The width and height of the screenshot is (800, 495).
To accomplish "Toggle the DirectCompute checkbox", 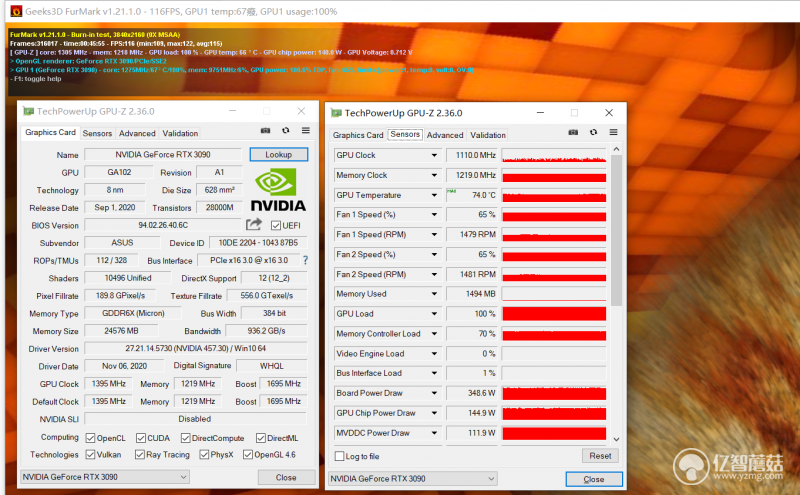I will click(x=186, y=438).
